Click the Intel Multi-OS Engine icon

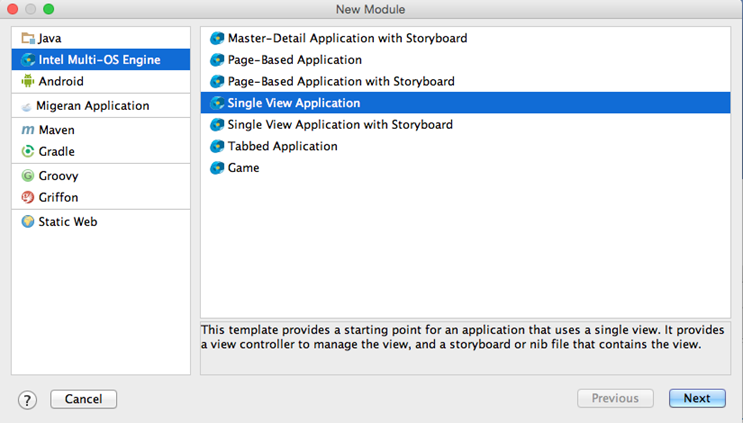point(28,60)
